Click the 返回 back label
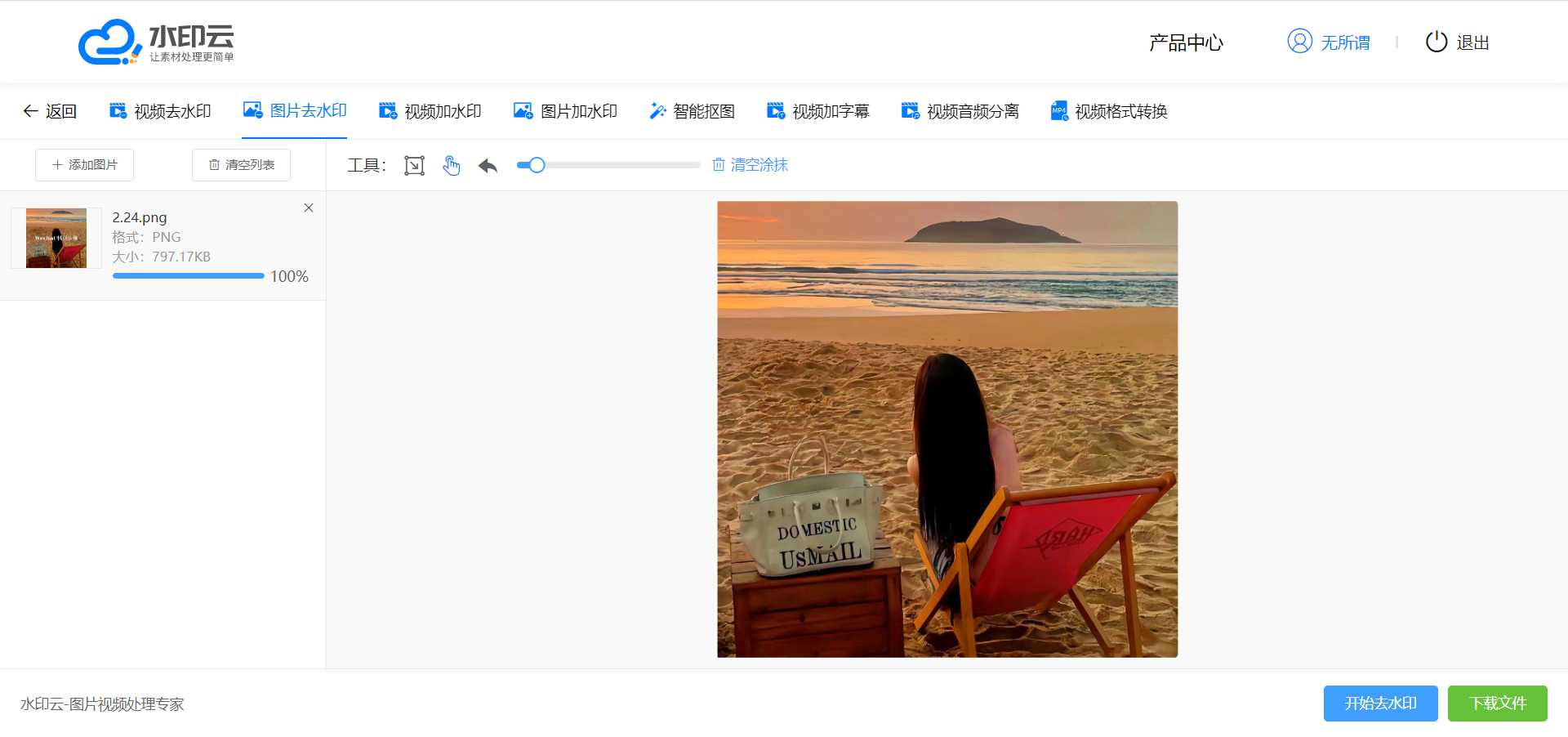The width and height of the screenshot is (1568, 737). click(x=61, y=111)
